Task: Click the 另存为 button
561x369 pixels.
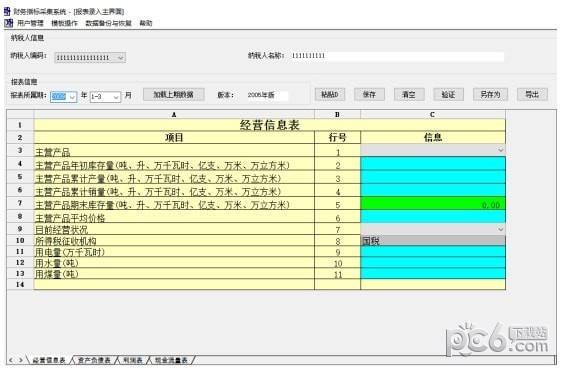Action: click(x=490, y=94)
